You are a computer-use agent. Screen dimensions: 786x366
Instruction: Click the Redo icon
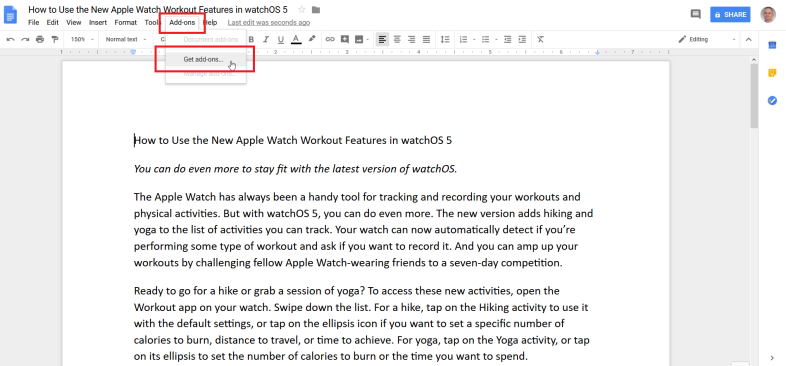click(25, 39)
